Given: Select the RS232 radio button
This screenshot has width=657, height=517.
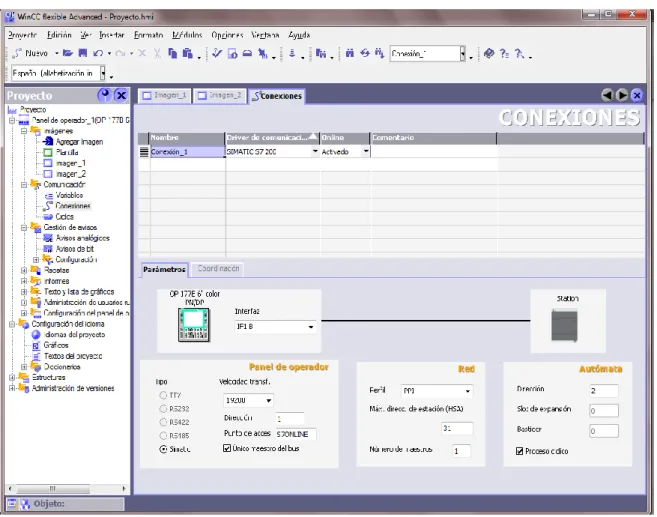Looking at the screenshot, I should [x=163, y=408].
